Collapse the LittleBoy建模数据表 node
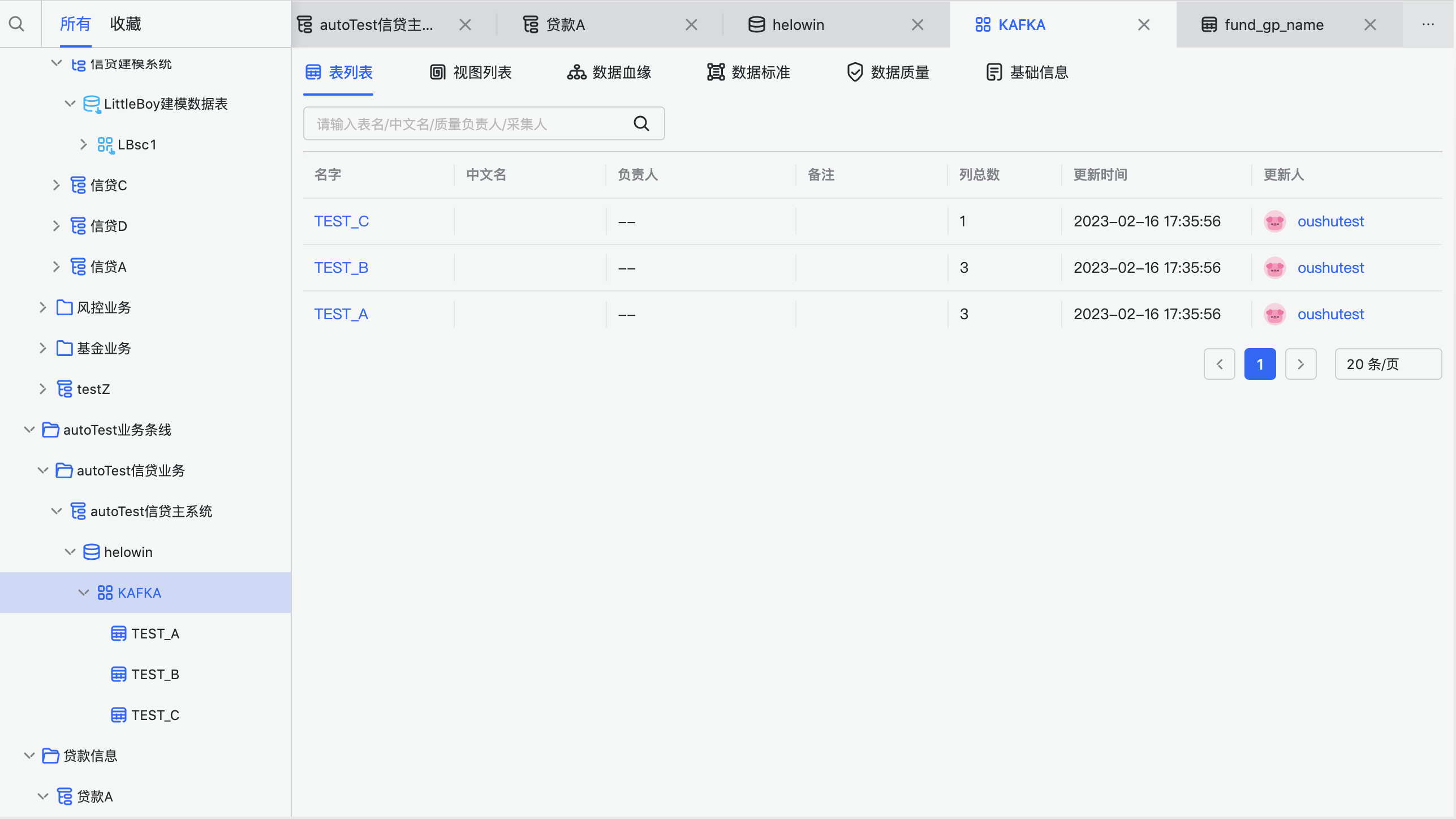 70,104
